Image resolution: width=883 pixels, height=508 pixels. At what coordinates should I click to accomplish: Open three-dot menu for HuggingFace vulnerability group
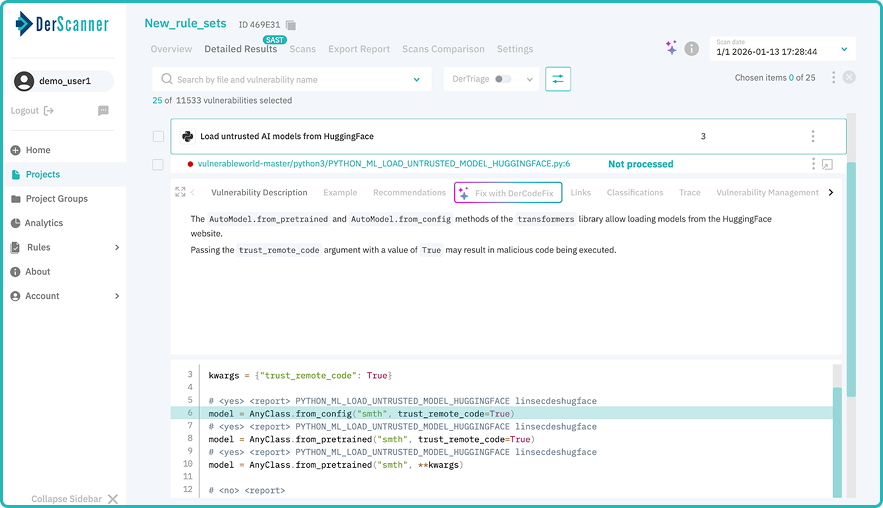tap(813, 136)
